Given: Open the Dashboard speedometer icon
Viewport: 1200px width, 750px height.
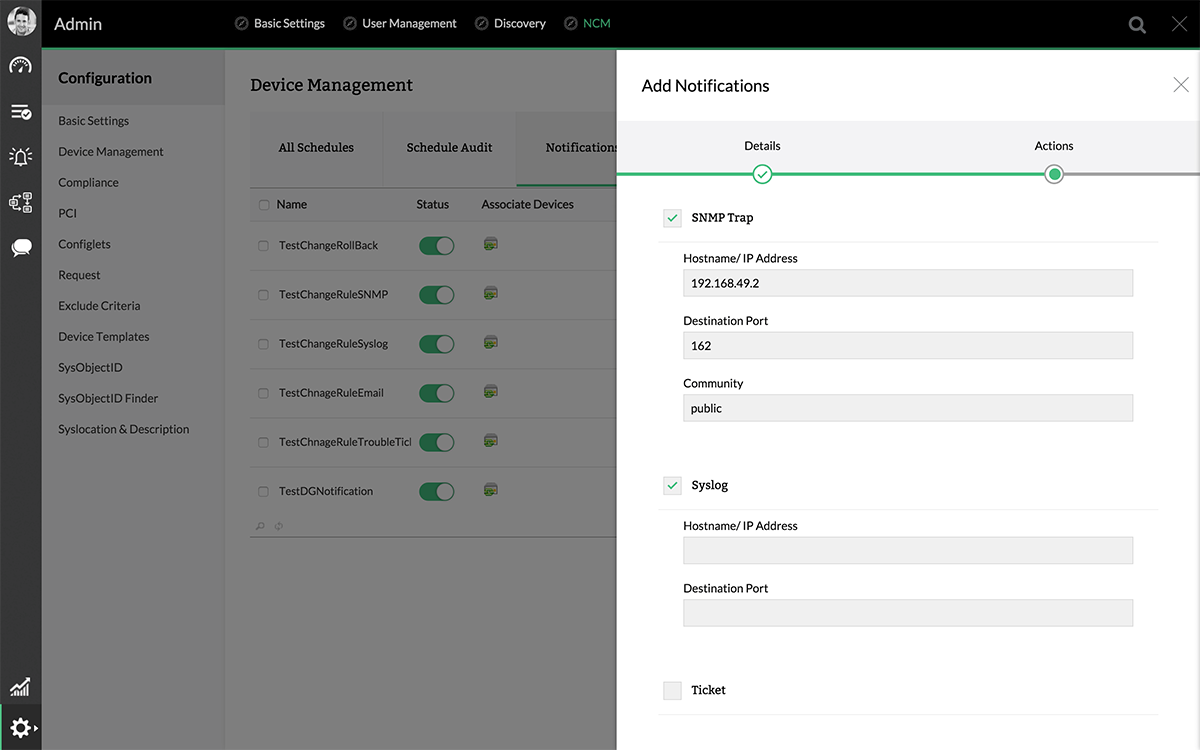Looking at the screenshot, I should click(20, 65).
